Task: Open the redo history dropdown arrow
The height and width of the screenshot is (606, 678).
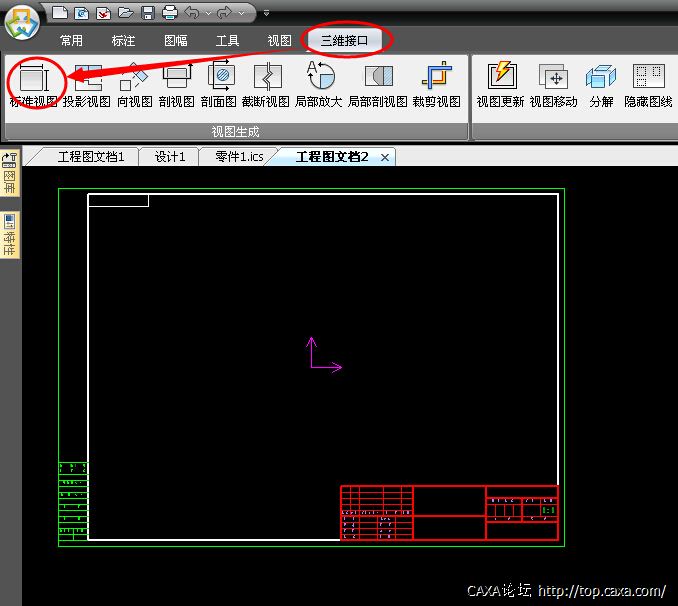Action: coord(241,13)
